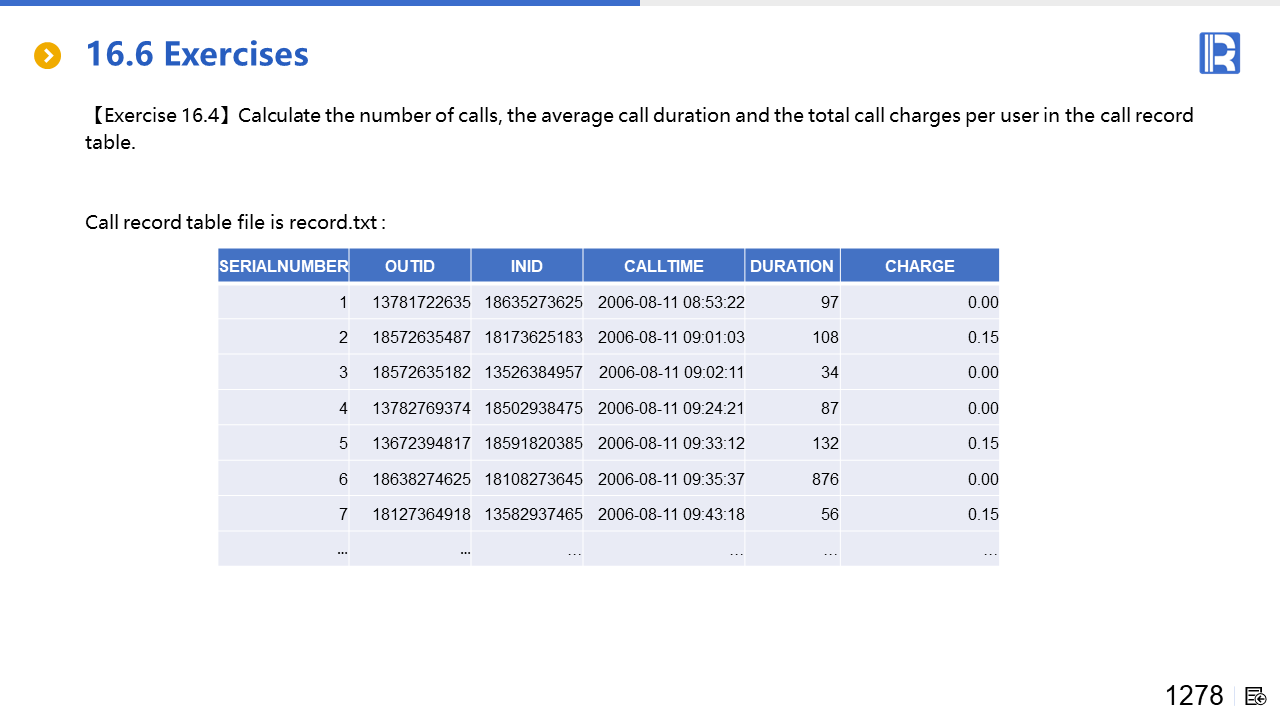The height and width of the screenshot is (720, 1280).
Task: Click the slide number 1278
Action: (1194, 696)
